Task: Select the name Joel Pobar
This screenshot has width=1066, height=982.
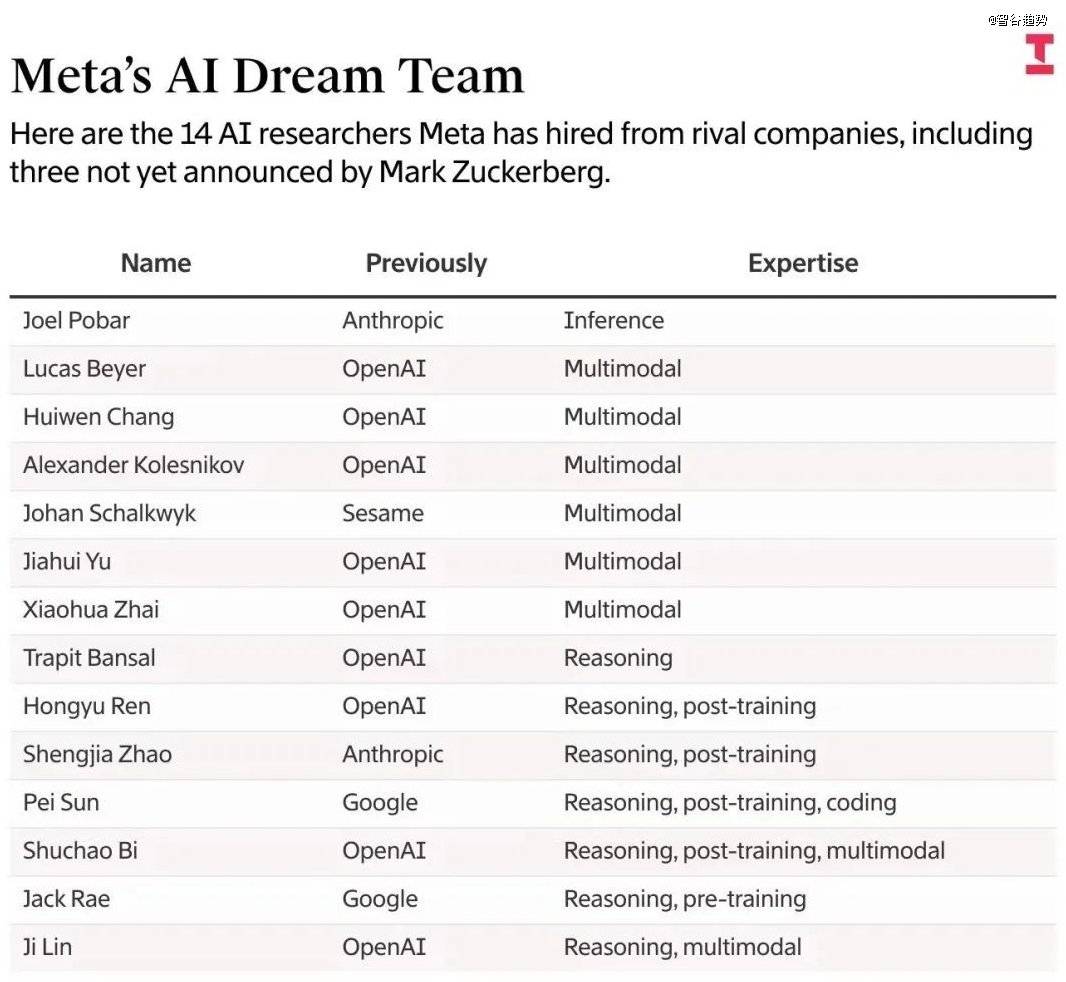Action: 76,320
